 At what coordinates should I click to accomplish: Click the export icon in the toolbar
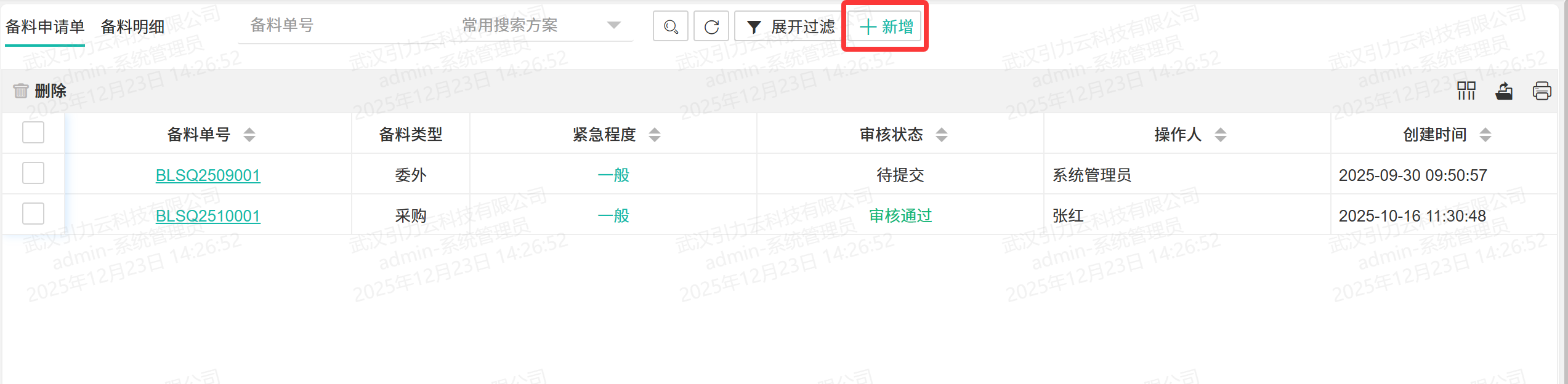(1504, 91)
